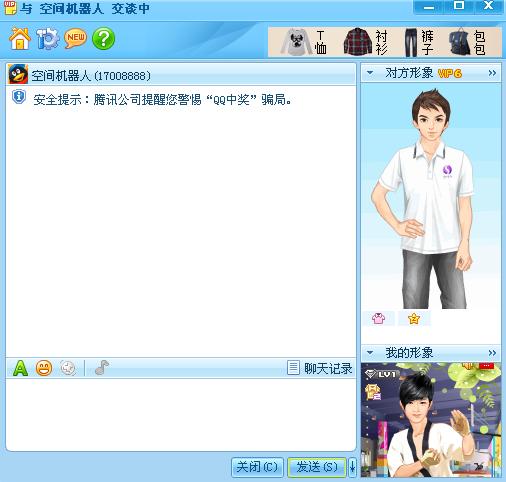
Task: Click the security tip shield icon
Action: point(19,97)
